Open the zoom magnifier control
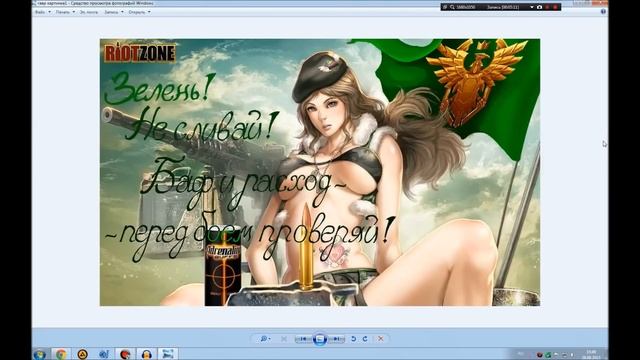Image resolution: width=640 pixels, height=360 pixels. click(x=265, y=339)
